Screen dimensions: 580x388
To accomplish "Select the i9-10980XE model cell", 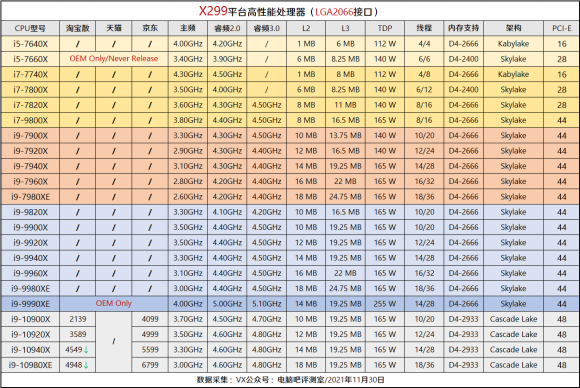I will pyautogui.click(x=30, y=365).
